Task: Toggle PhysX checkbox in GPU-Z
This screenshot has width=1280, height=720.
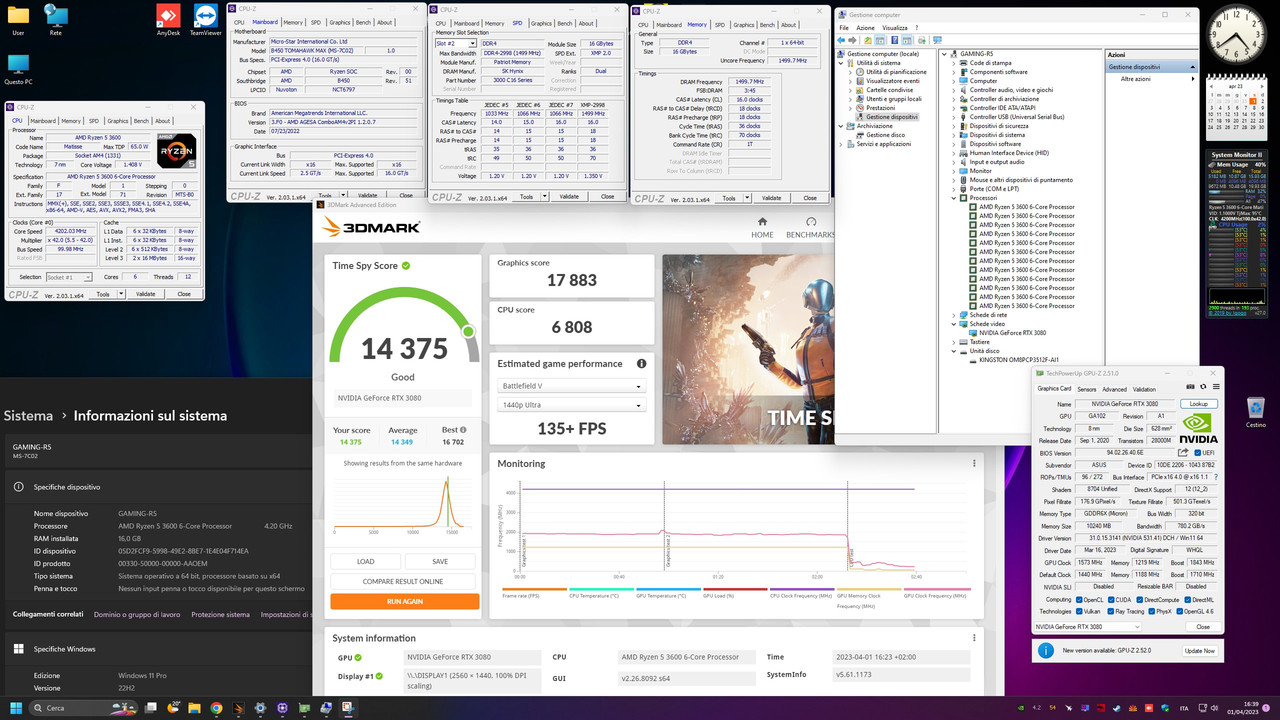Action: click(x=1152, y=611)
